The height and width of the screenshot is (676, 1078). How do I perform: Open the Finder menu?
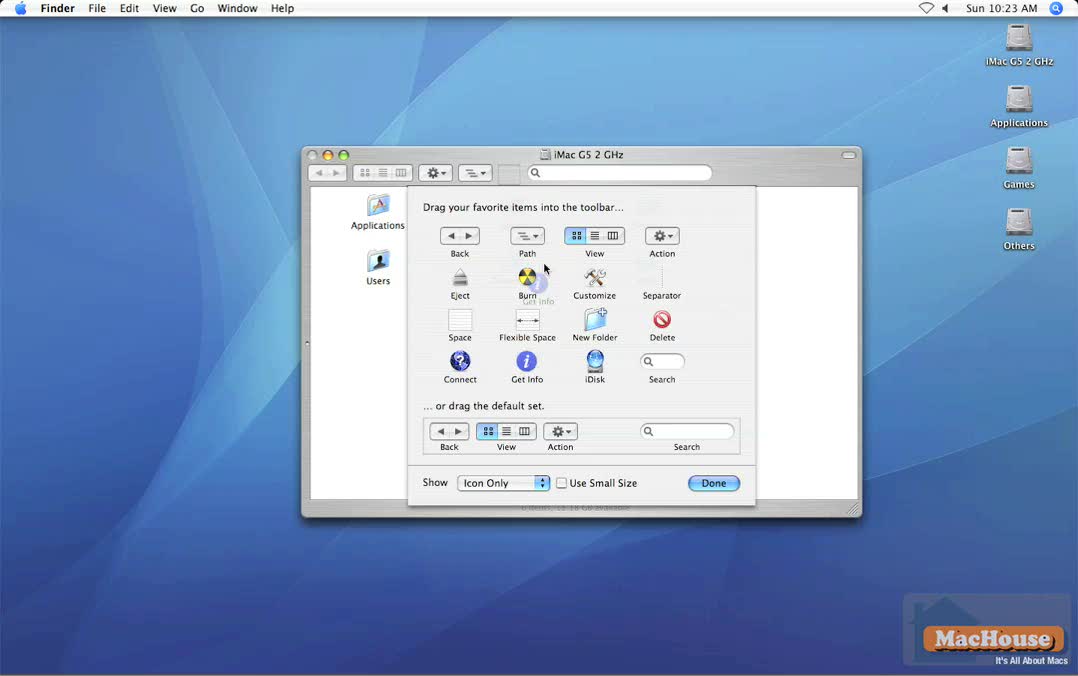coord(58,8)
